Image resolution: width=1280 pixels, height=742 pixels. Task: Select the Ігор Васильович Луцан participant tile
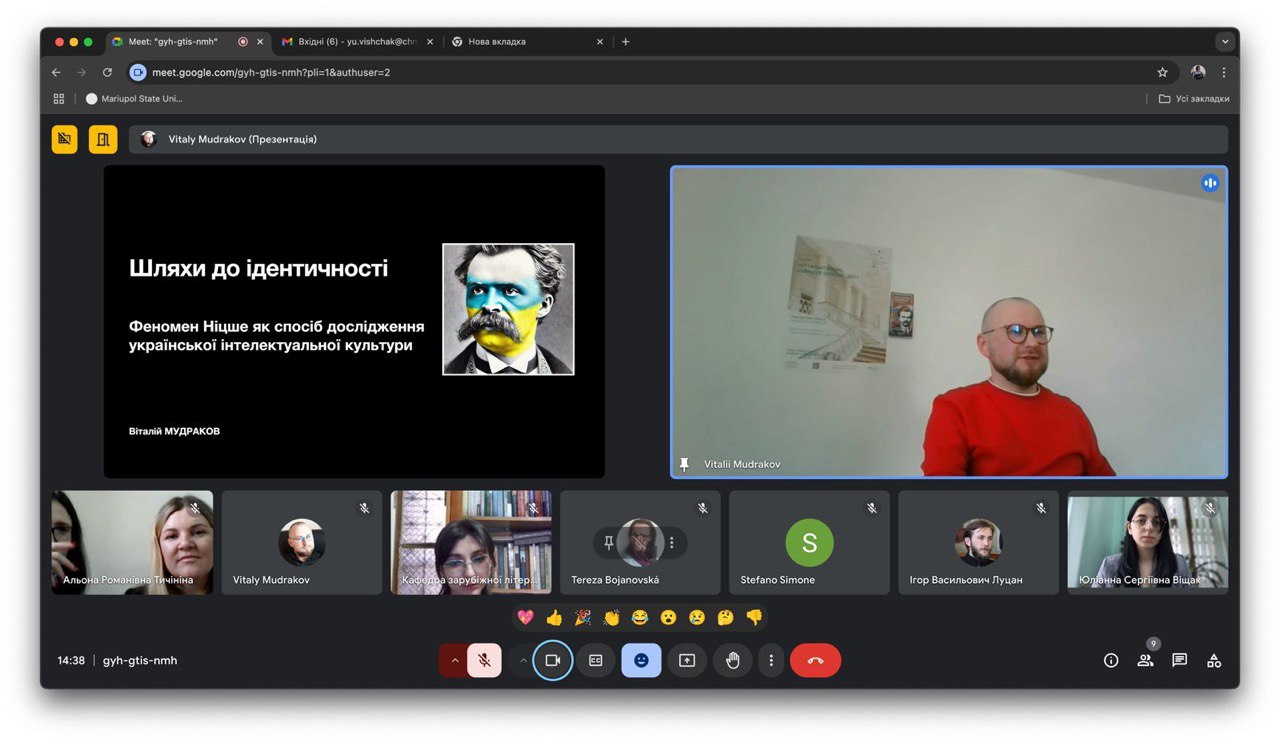(x=978, y=543)
